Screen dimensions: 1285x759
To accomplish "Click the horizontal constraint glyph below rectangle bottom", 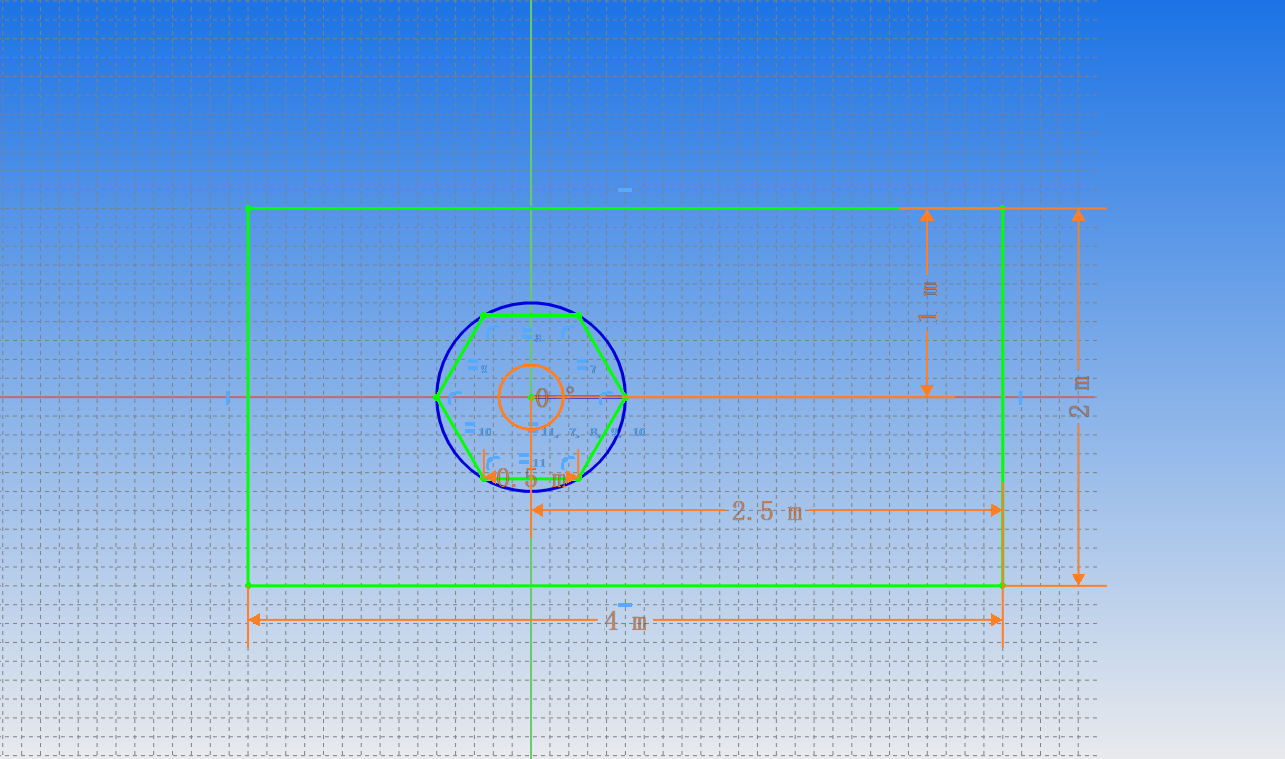I will 625,605.
